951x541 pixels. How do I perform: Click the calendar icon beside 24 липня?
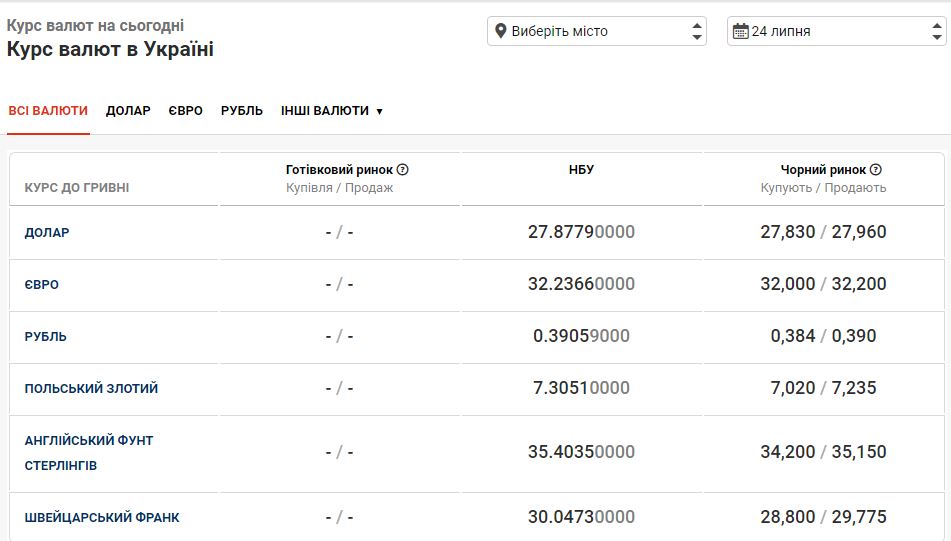(740, 31)
